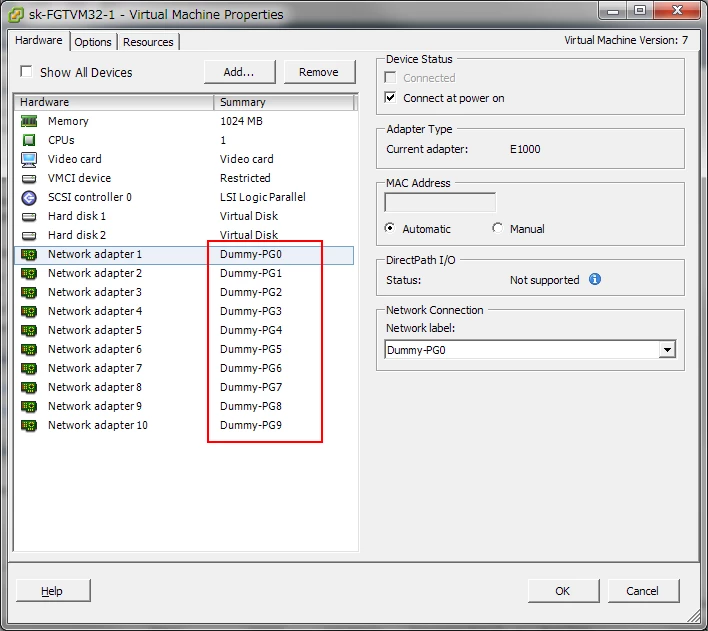Click the Remove button
The height and width of the screenshot is (631, 708).
click(x=319, y=72)
